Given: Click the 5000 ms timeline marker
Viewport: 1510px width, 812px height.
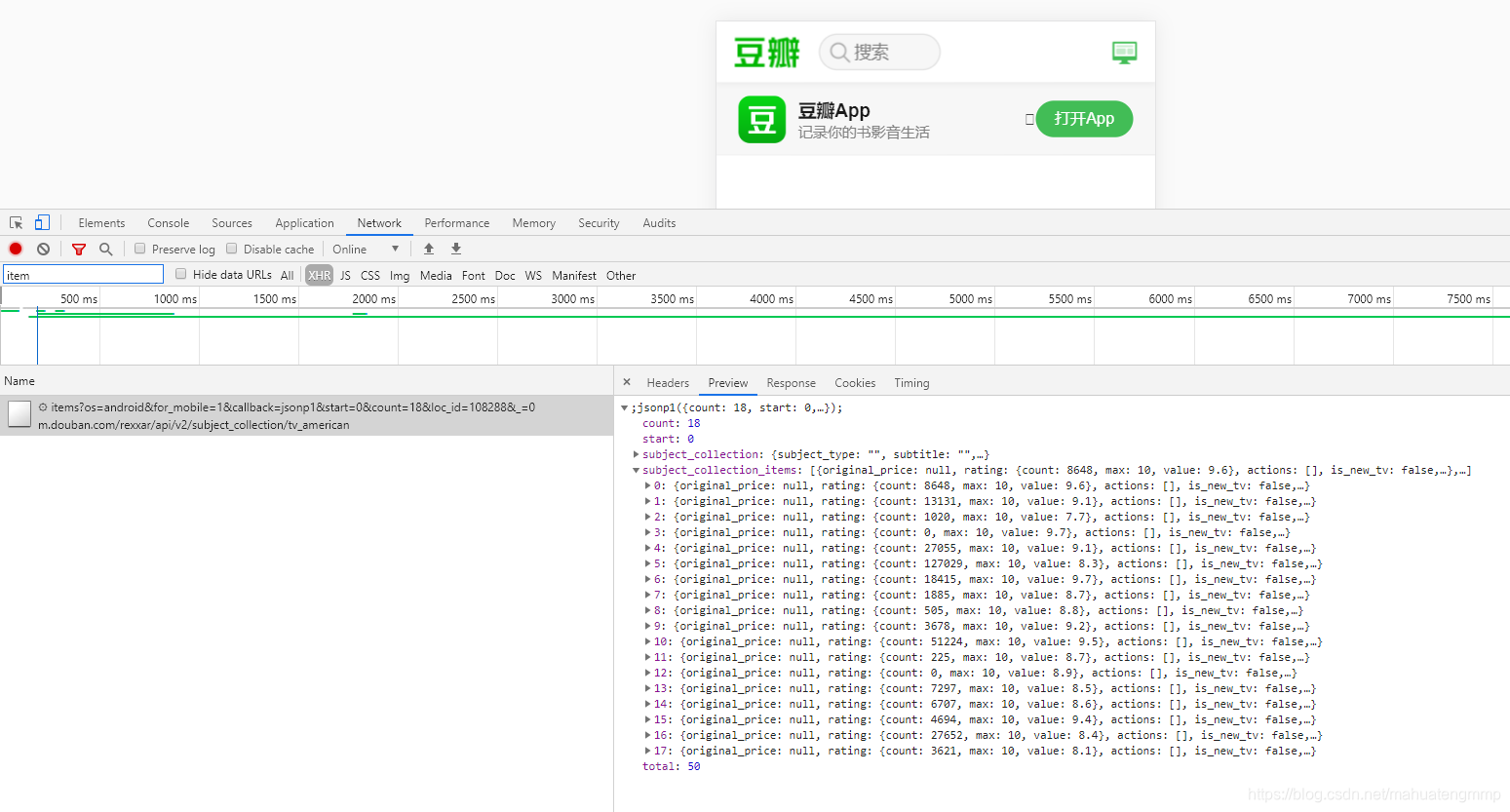Looking at the screenshot, I should point(970,299).
